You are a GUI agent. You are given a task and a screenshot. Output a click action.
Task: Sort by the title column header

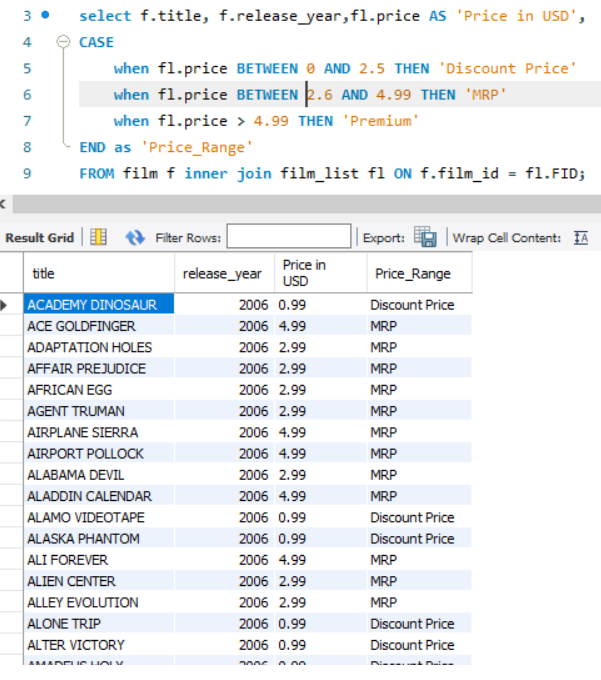[99, 273]
